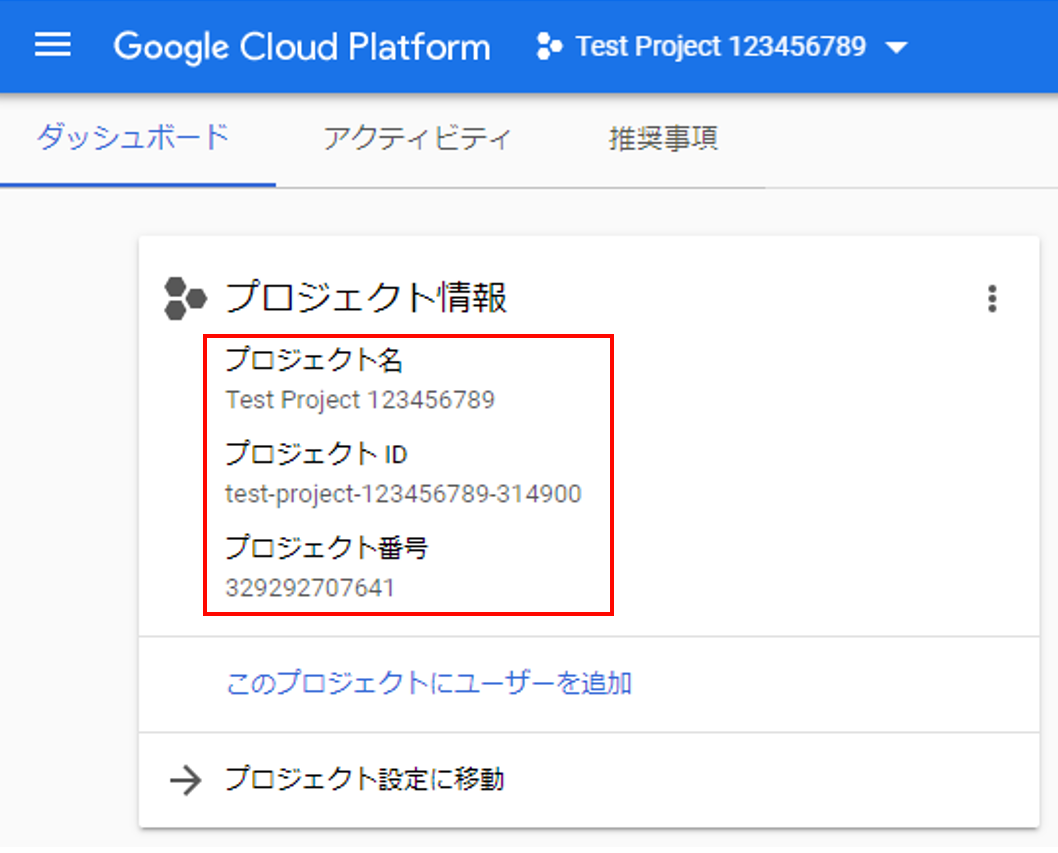Open the hamburger navigation menu
This screenshot has width=1058, height=853.
pyautogui.click(x=52, y=46)
